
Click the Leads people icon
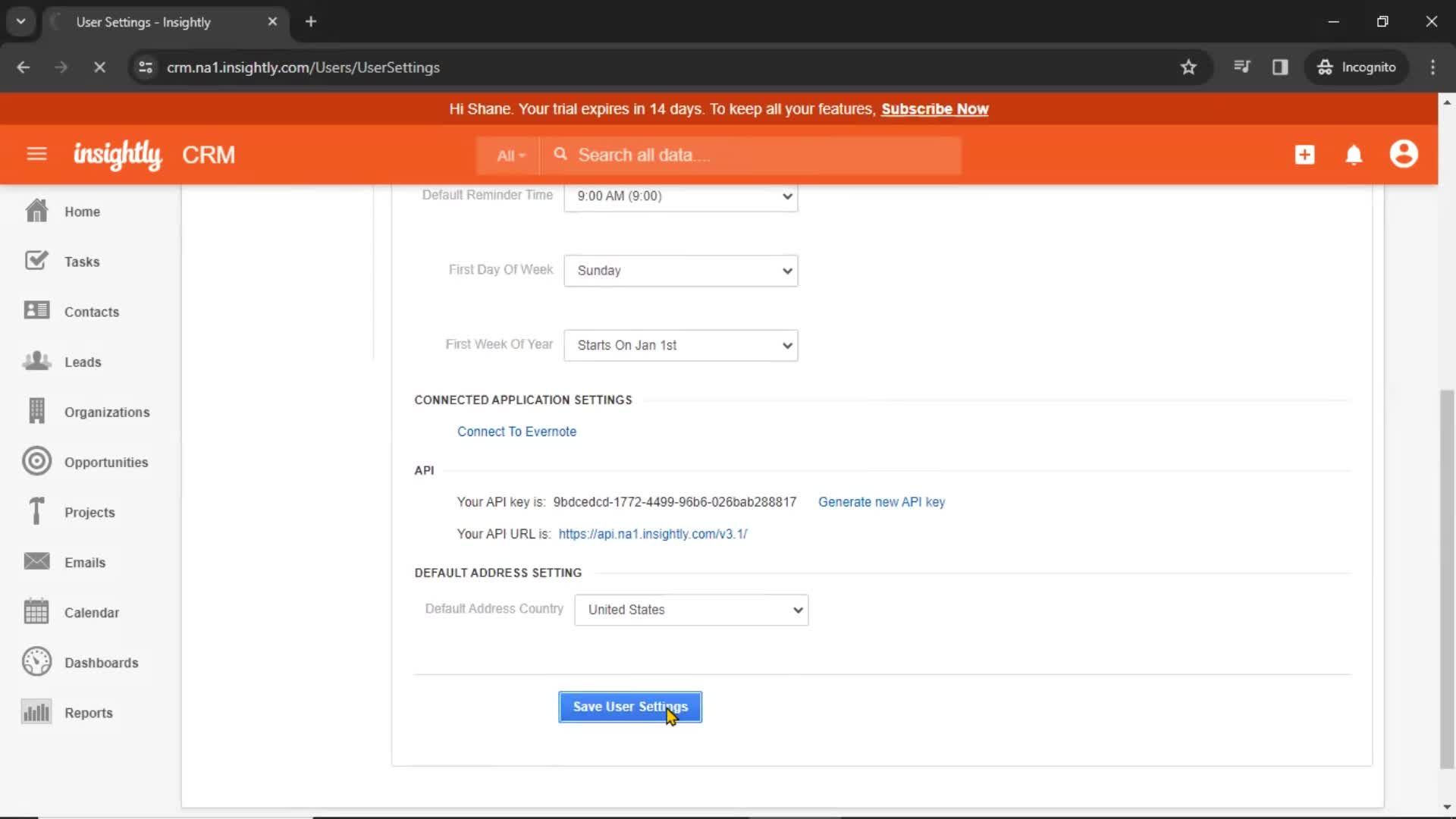(x=36, y=361)
